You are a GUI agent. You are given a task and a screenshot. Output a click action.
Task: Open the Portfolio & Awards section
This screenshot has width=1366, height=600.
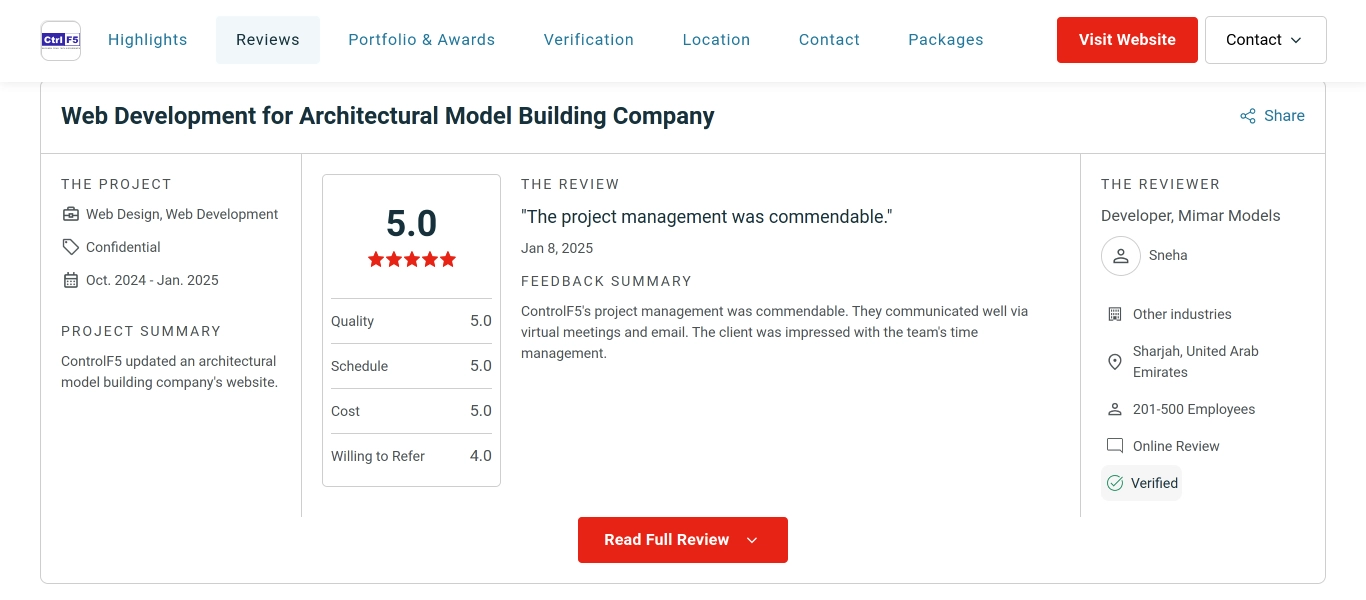(421, 39)
